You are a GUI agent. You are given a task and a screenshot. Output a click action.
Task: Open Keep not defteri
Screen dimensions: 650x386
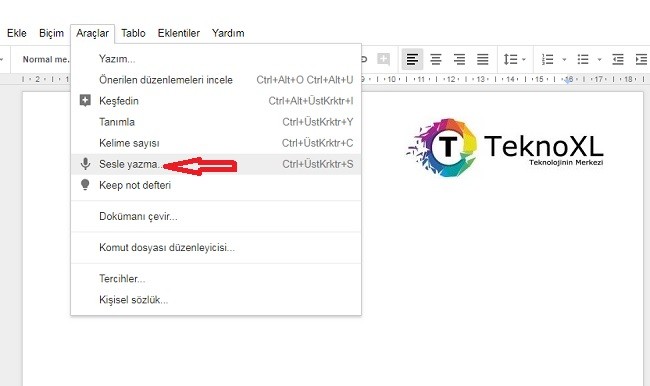pyautogui.click(x=216, y=185)
